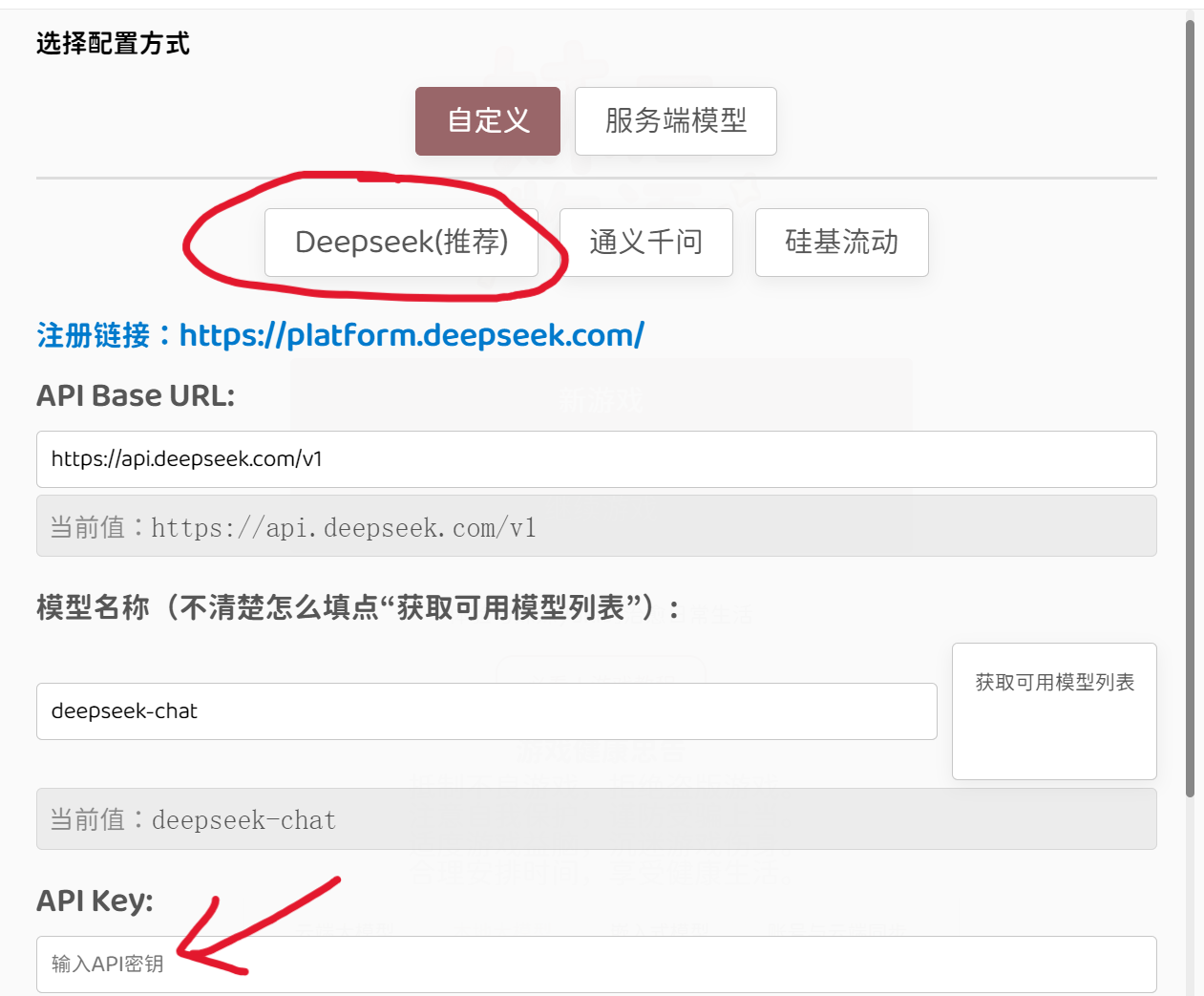This screenshot has height=996, width=1204.
Task: Click the API Base URL input field
Action: pos(596,459)
